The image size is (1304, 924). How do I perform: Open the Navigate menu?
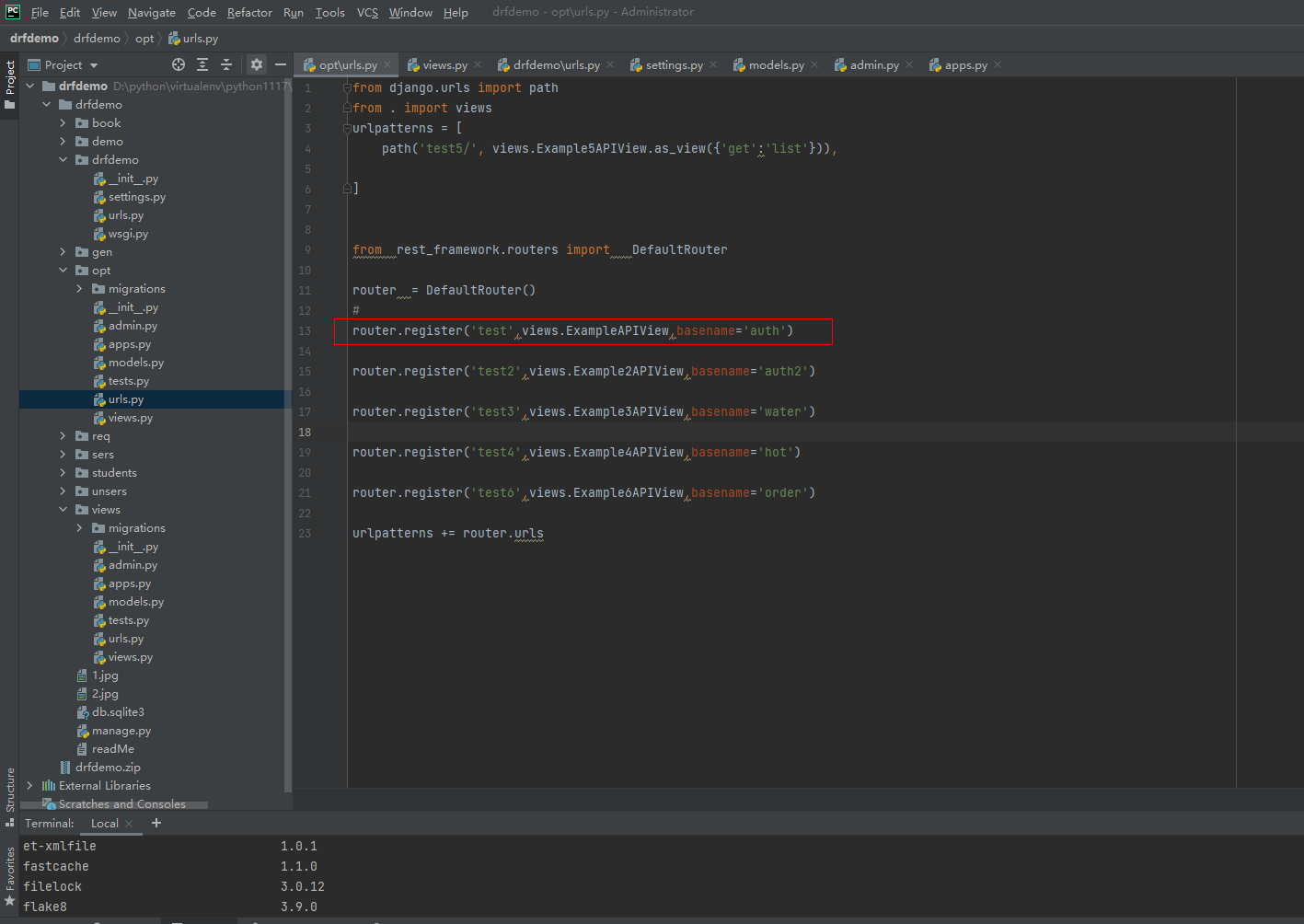click(152, 12)
